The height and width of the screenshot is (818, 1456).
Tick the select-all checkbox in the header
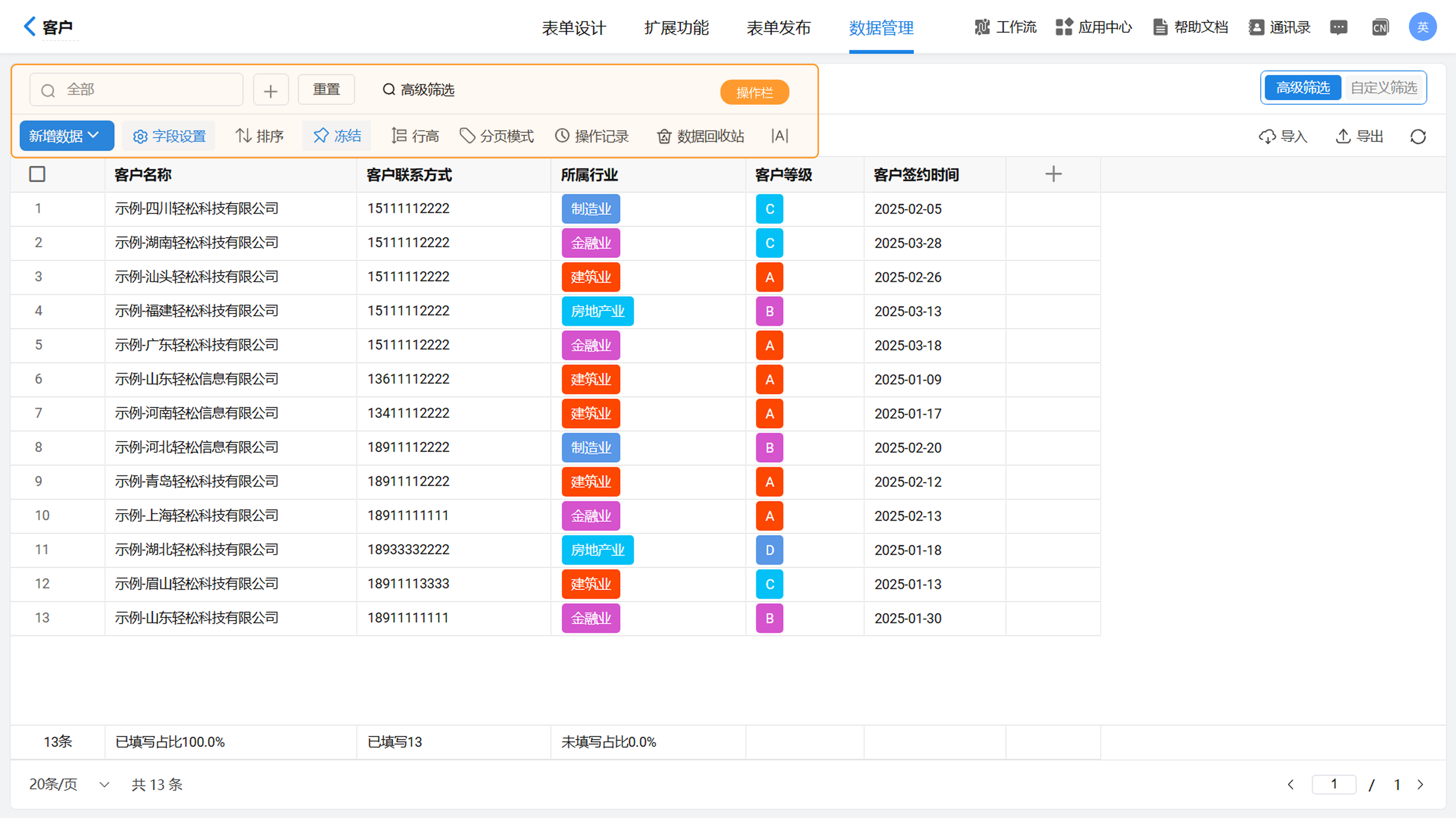(x=37, y=174)
